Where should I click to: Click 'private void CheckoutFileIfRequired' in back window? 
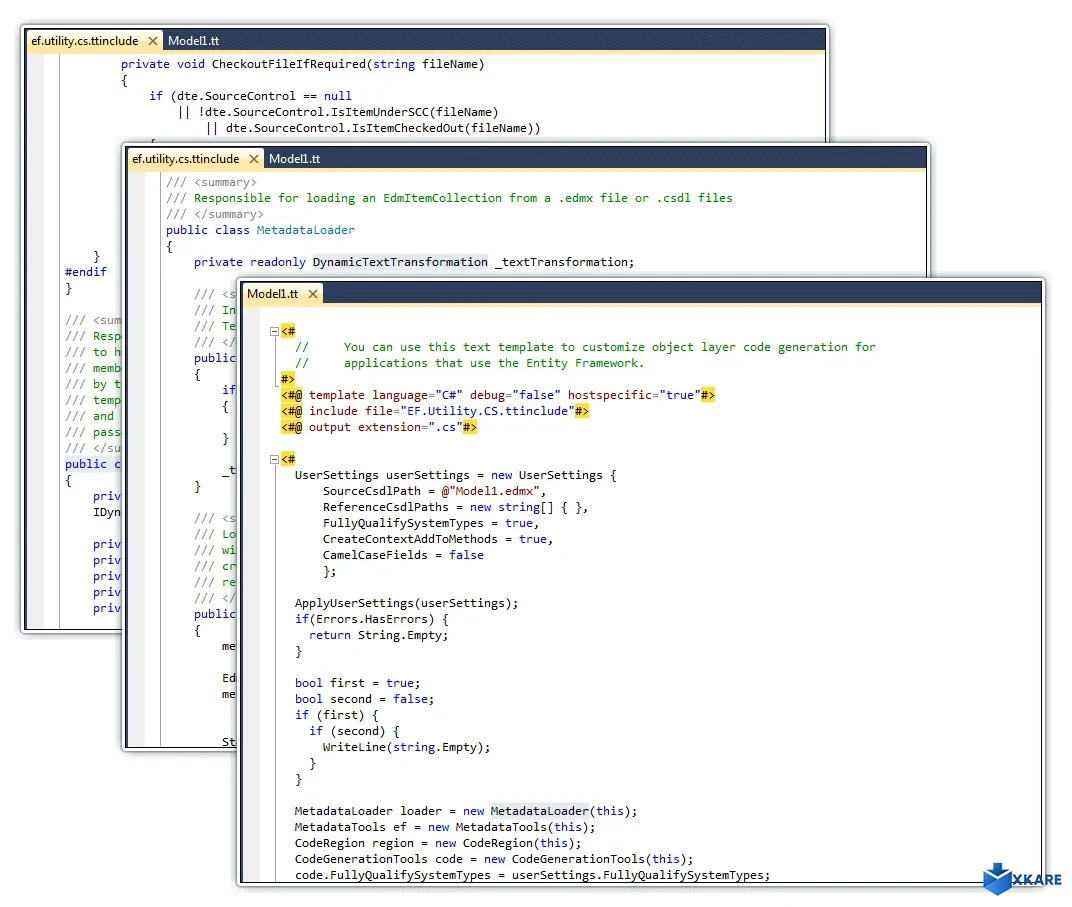coord(302,64)
